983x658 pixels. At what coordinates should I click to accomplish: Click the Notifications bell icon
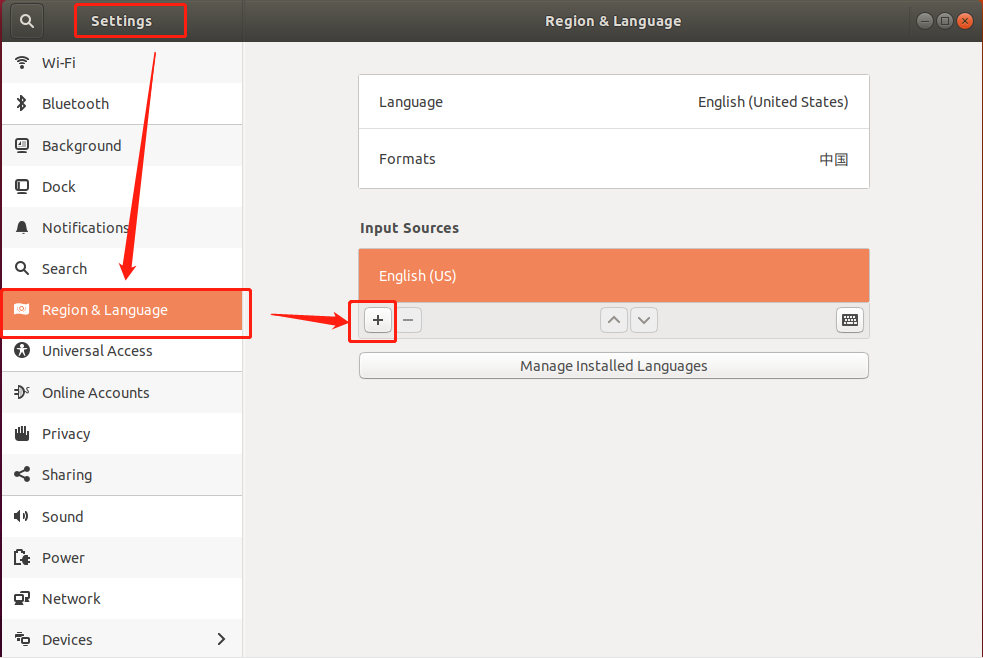pos(22,227)
